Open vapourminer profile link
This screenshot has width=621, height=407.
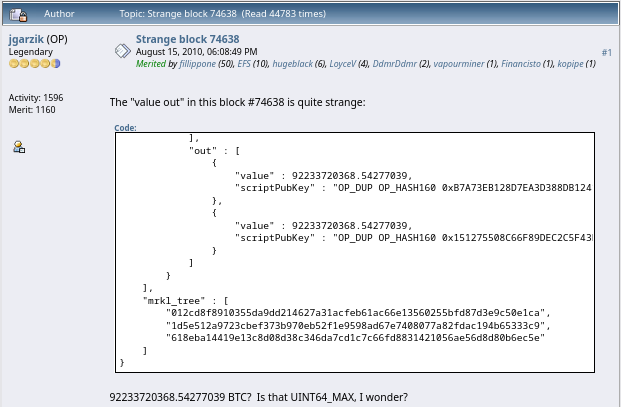pos(459,64)
